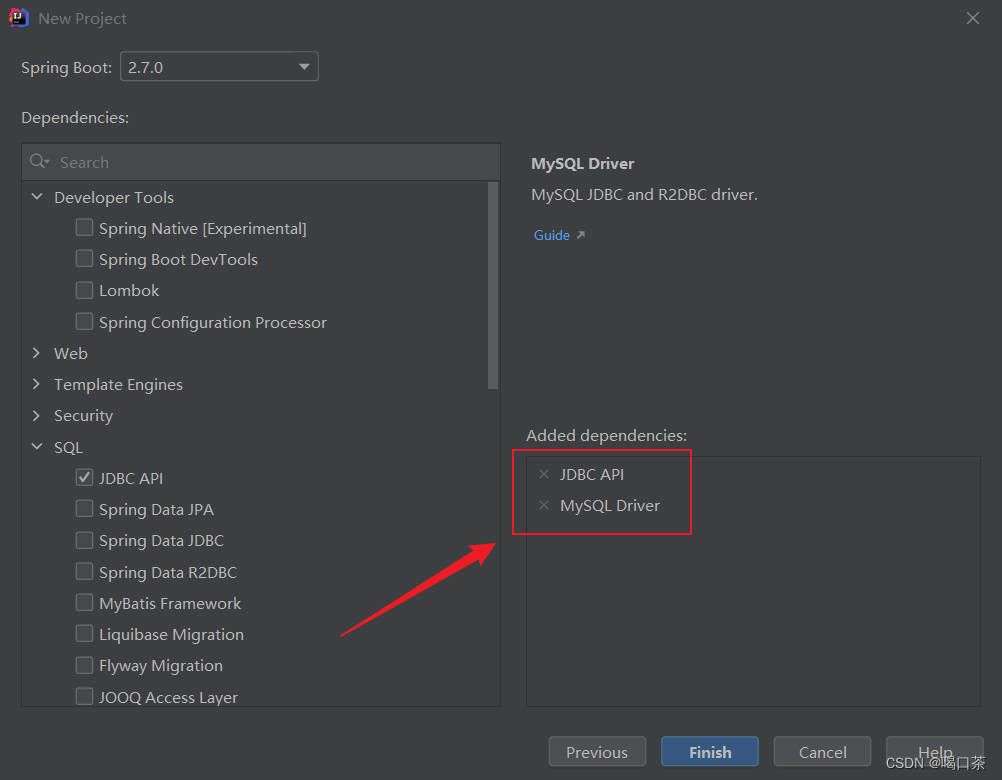Focus the dependency Search field
The image size is (1002, 780).
point(261,162)
